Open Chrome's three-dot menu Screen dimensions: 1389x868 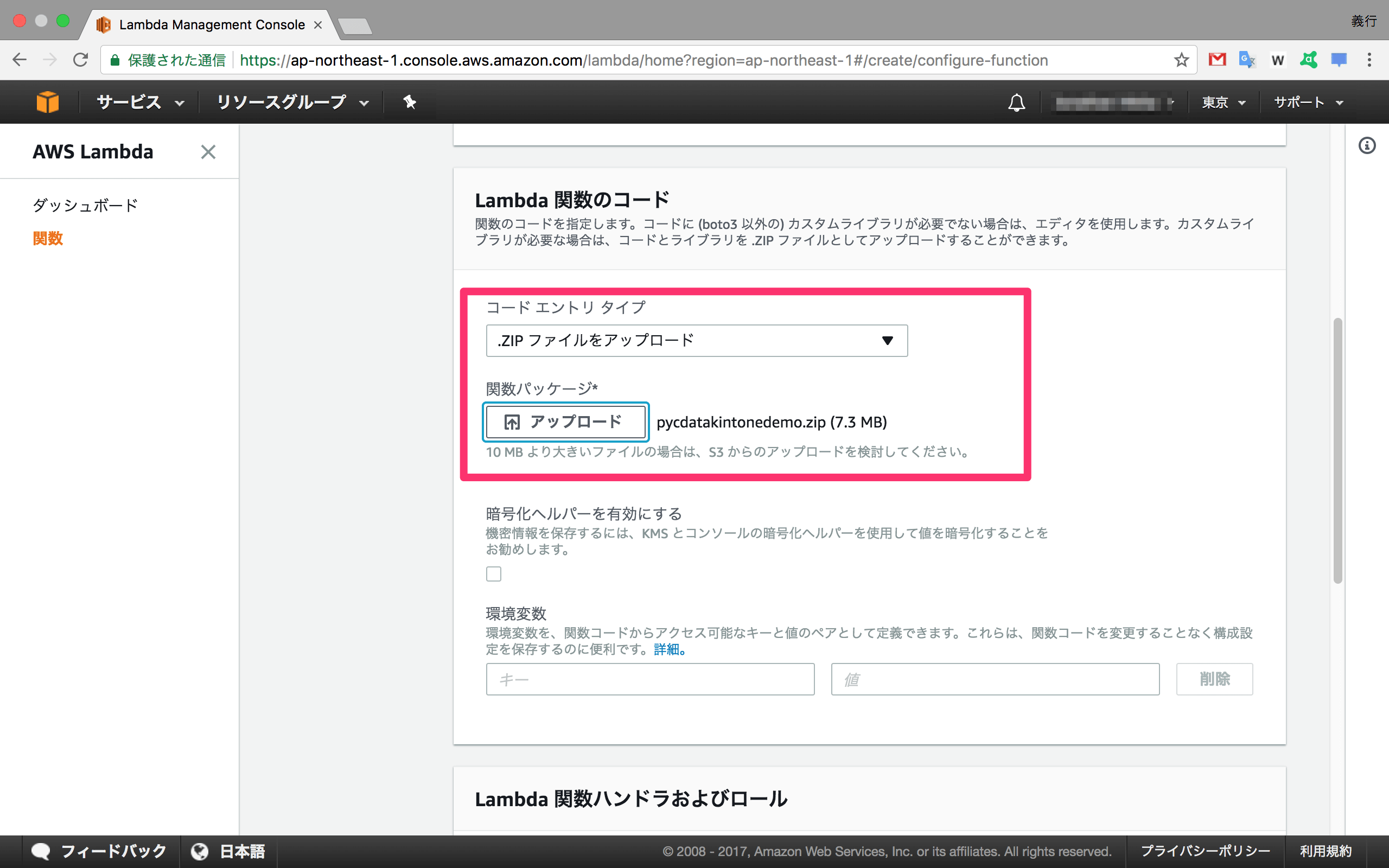[x=1369, y=60]
